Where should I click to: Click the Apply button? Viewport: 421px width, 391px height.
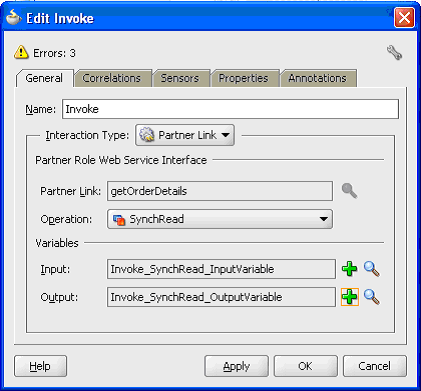pos(236,366)
